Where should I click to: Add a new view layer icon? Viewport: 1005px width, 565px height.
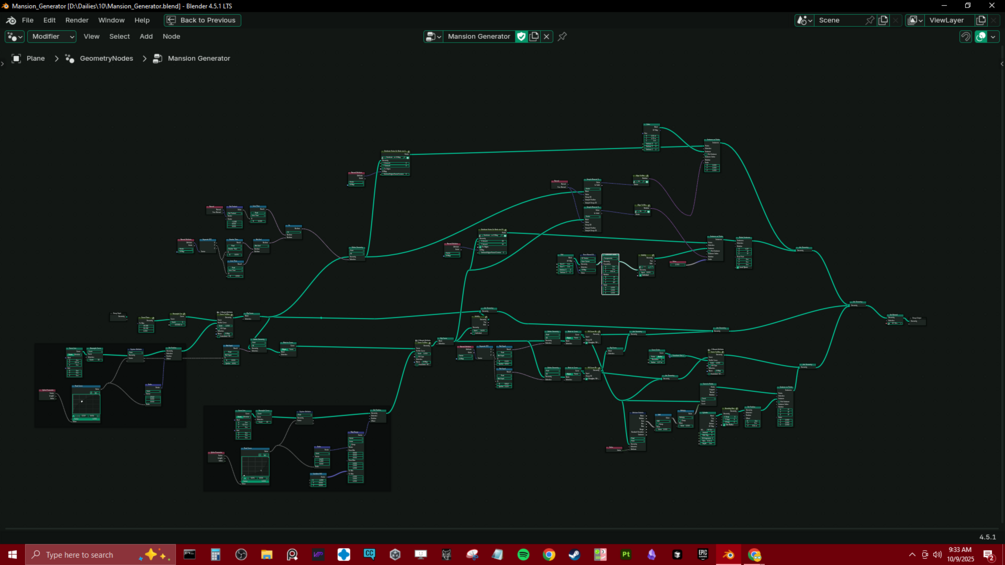pos(981,20)
